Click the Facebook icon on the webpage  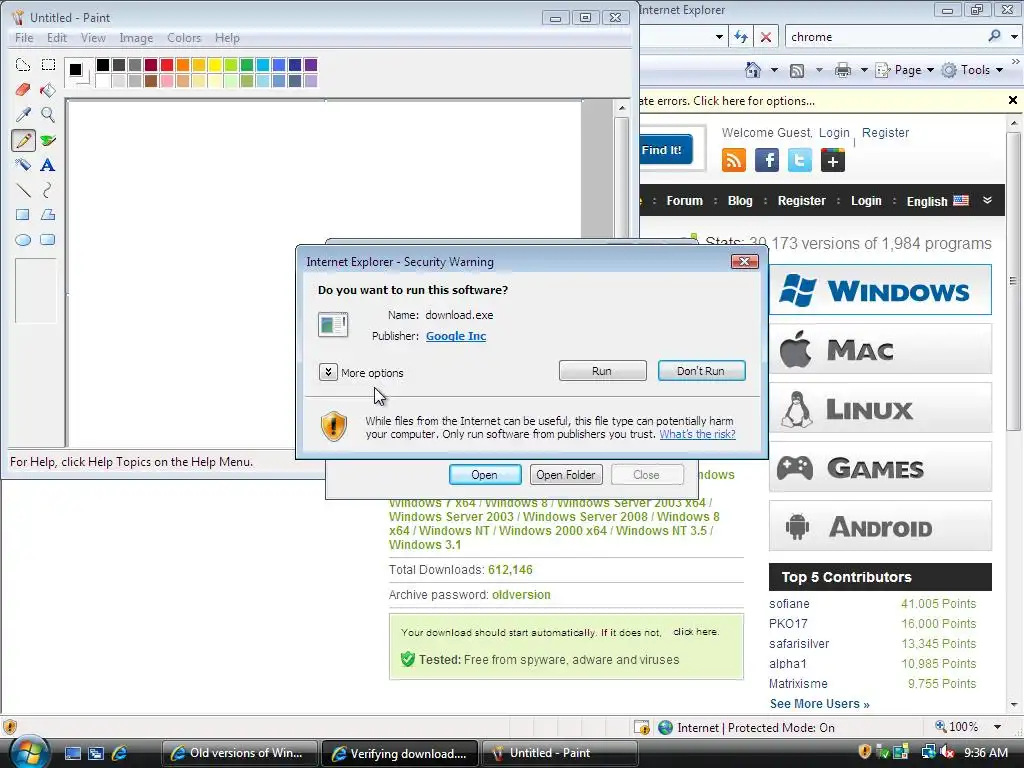tap(767, 160)
